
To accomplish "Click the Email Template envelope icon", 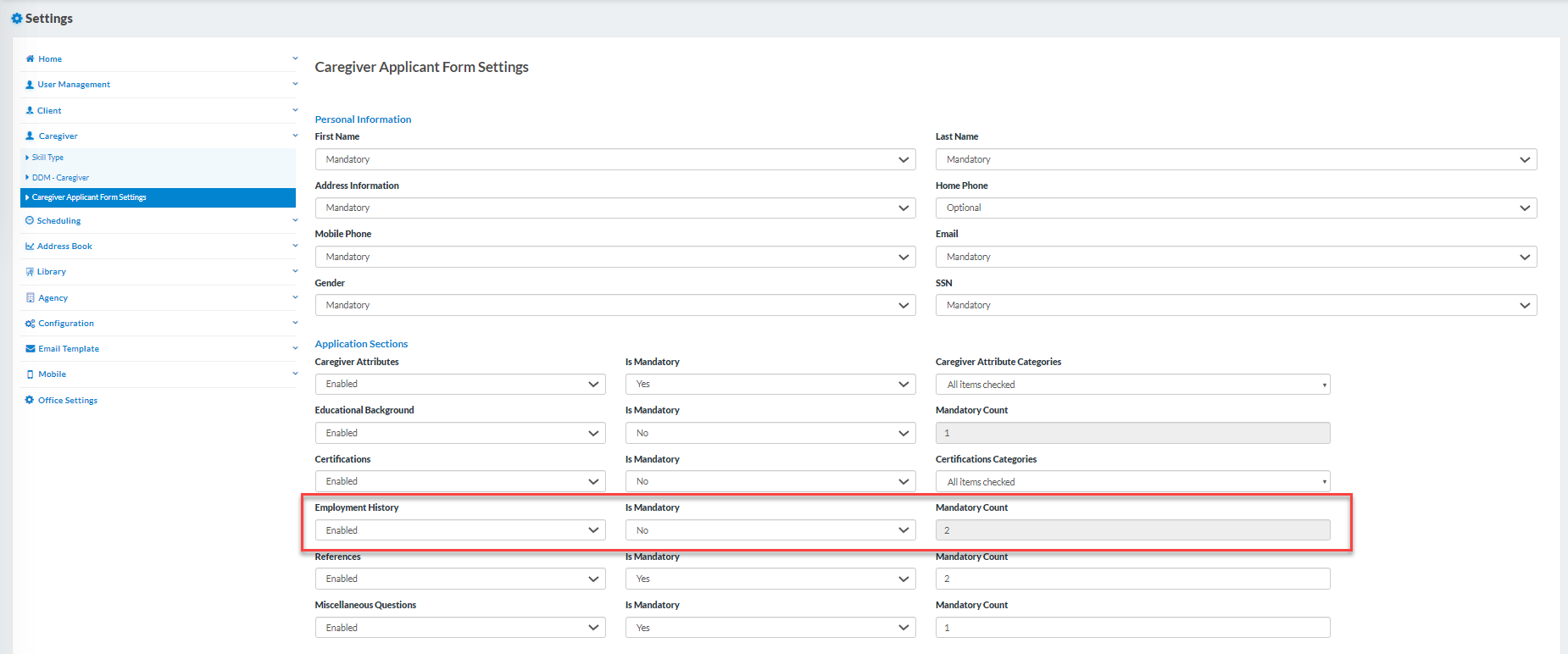I will point(31,349).
